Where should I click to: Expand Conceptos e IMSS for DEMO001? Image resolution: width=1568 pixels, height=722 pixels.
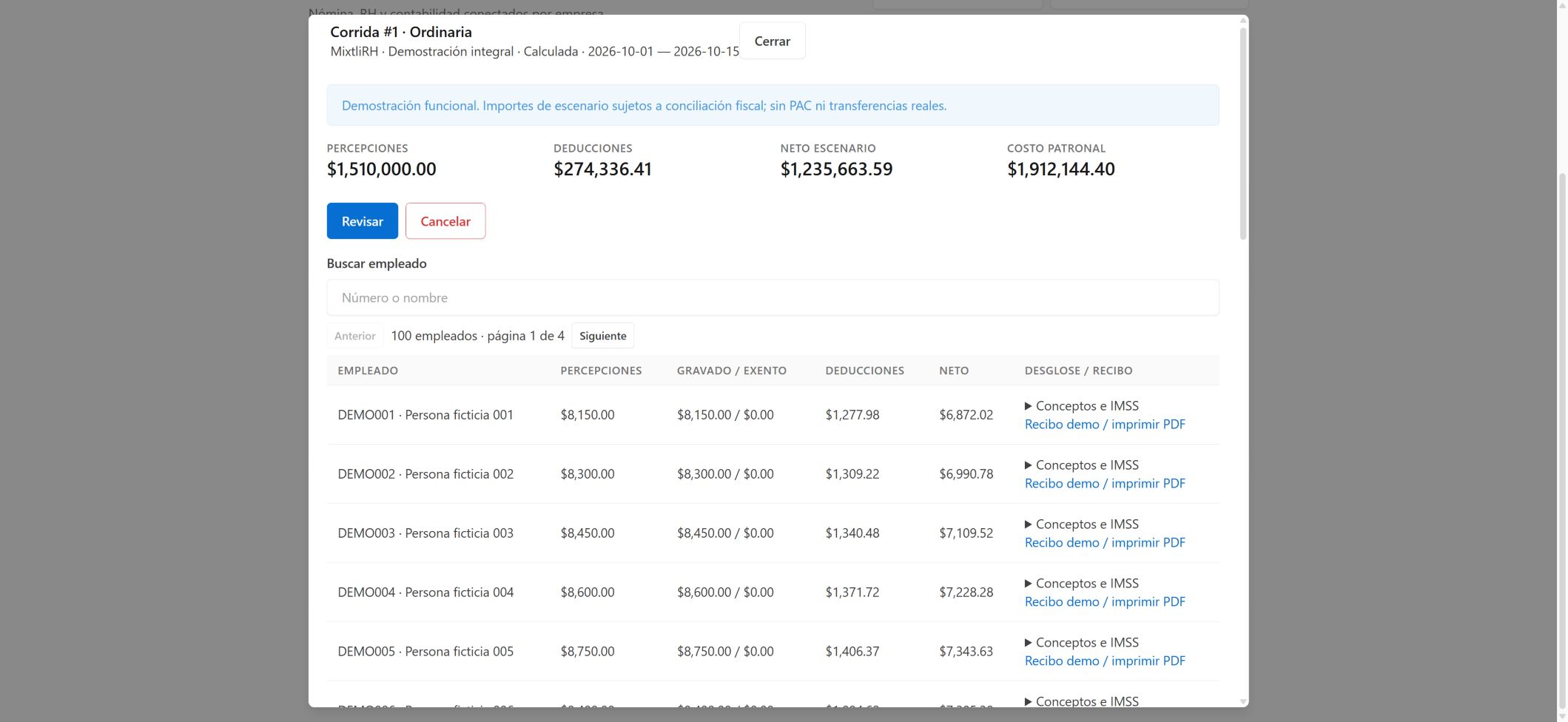[1081, 406]
